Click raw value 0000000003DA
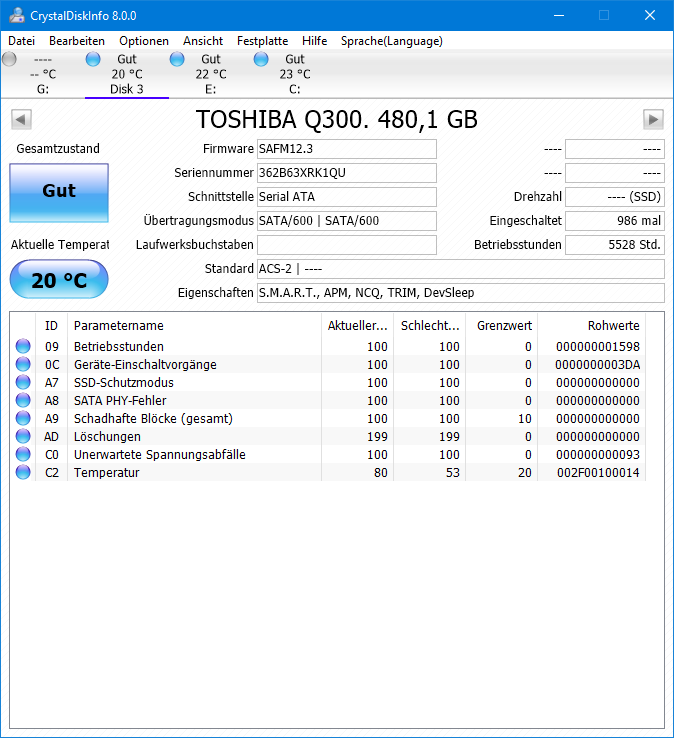Screen dimensions: 674x738 598,364
